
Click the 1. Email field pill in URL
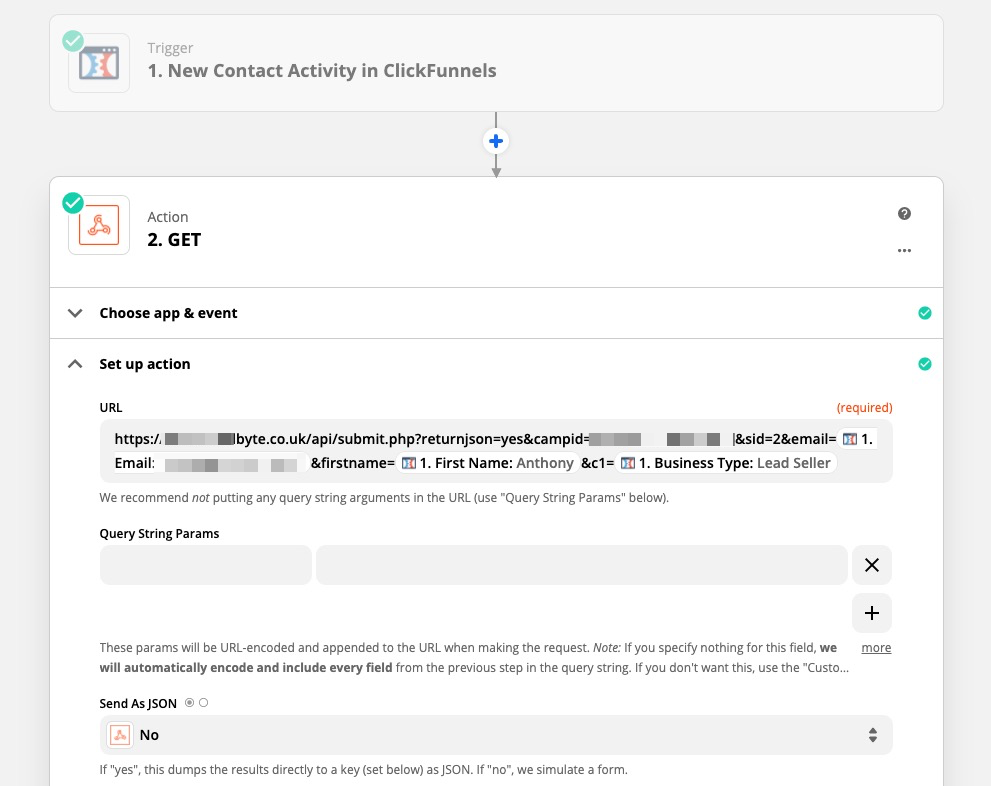[856, 438]
